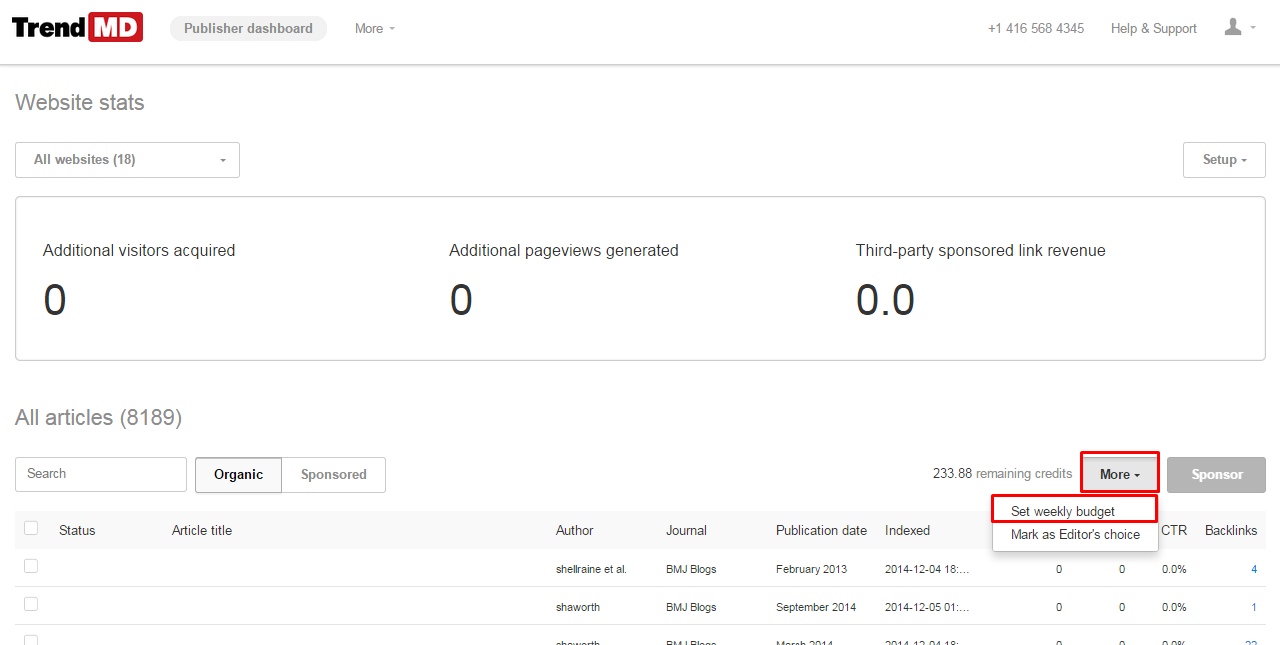Toggle the select-all articles checkbox in header
Viewport: 1280px width, 645px height.
point(31,529)
